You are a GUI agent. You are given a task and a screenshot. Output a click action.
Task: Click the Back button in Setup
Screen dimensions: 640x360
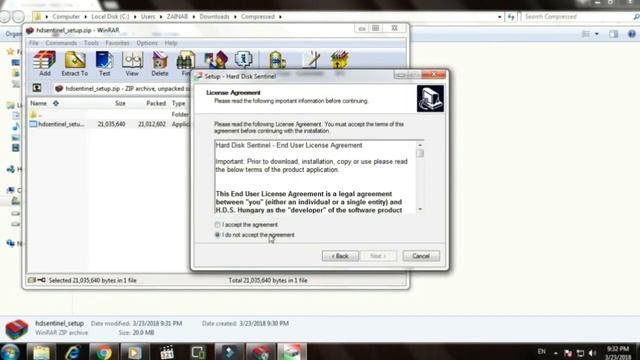(x=340, y=256)
